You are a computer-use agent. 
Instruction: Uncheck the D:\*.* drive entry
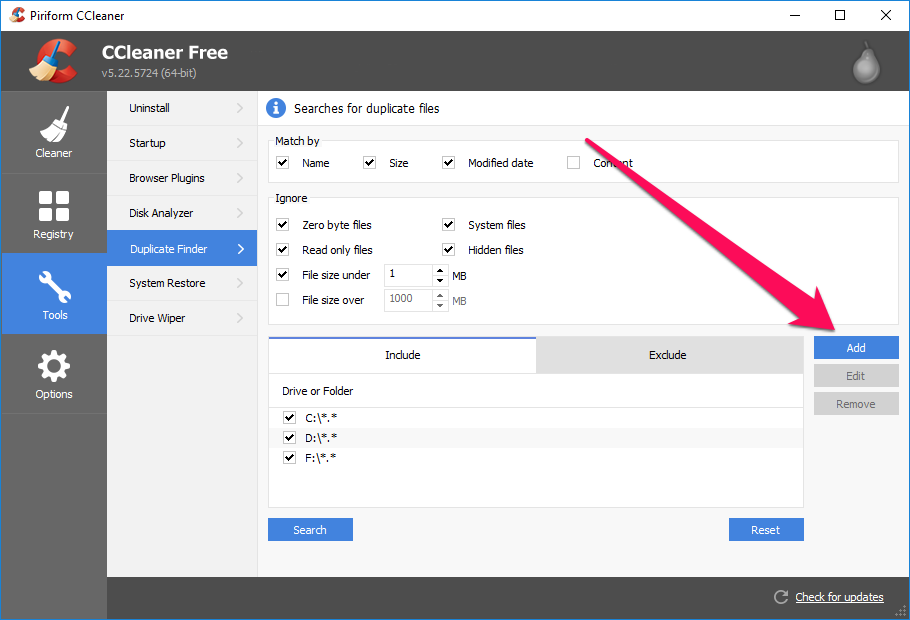tap(290, 438)
